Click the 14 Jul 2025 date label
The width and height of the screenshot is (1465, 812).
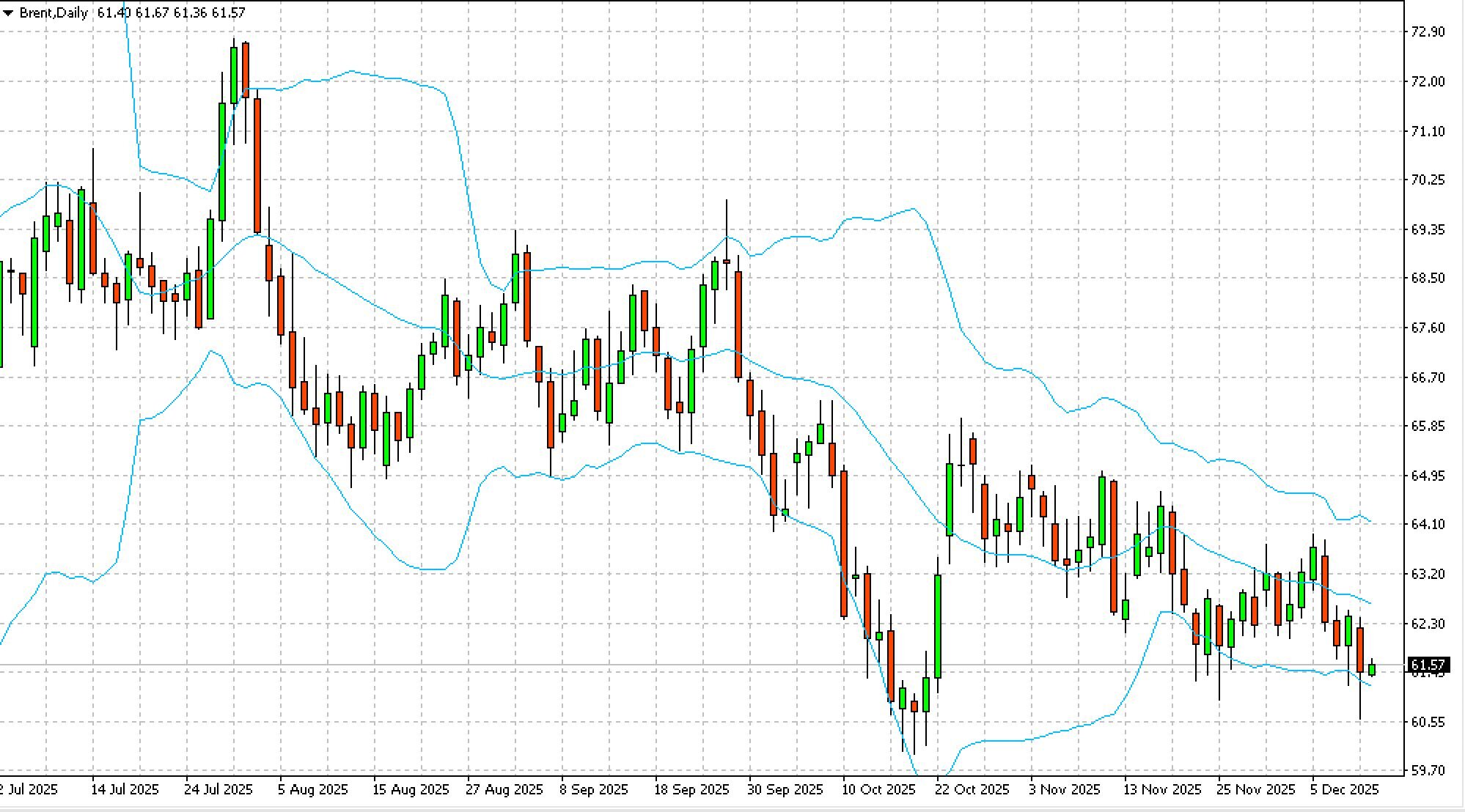[125, 789]
